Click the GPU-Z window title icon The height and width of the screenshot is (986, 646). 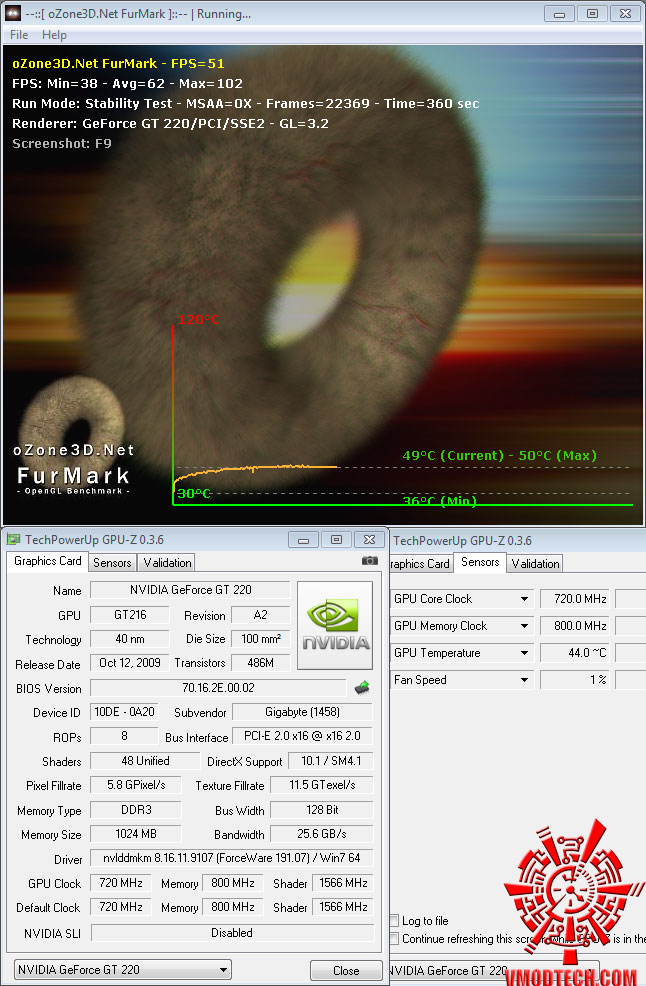click(x=13, y=540)
